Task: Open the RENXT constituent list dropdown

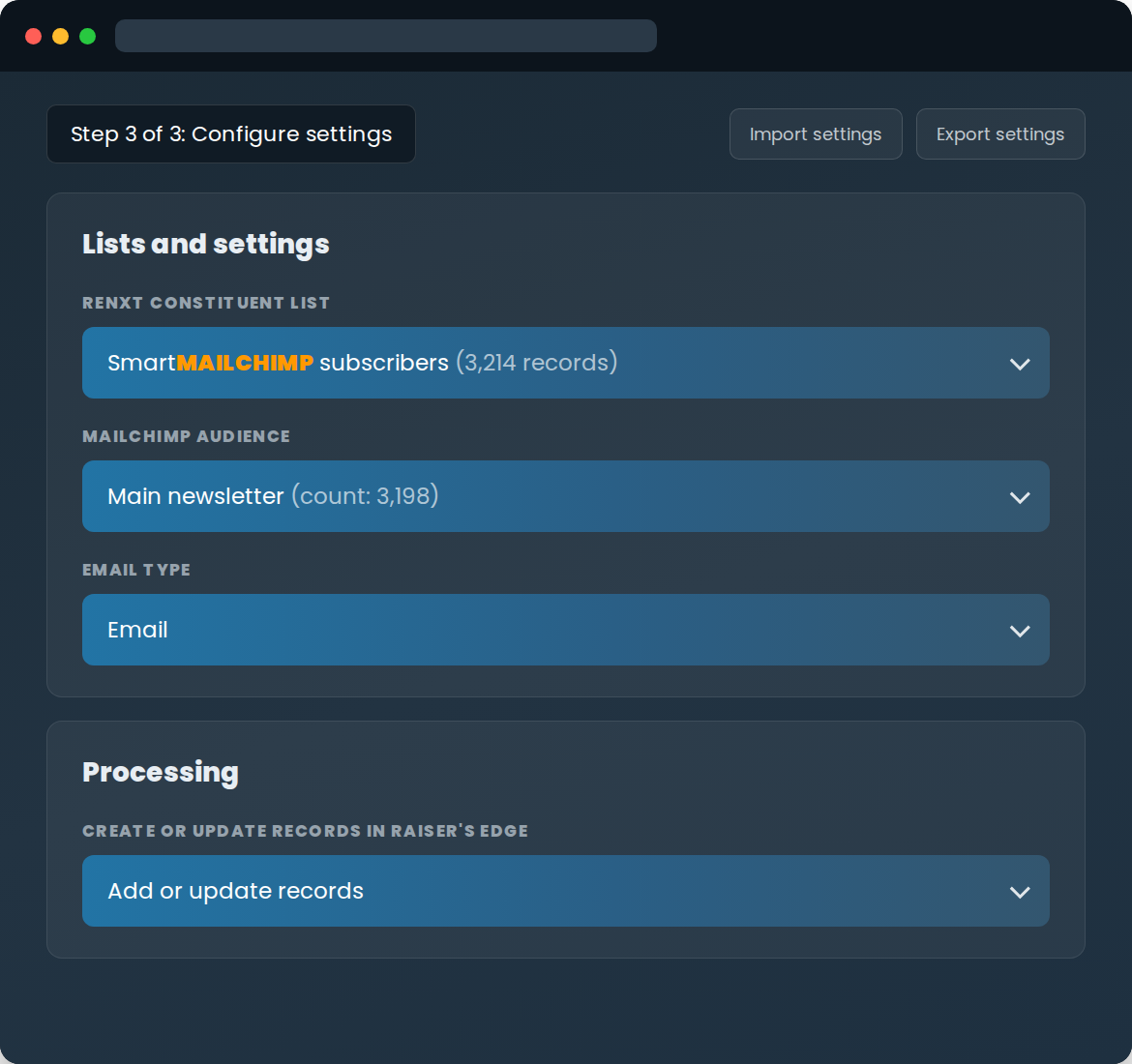Action: (565, 363)
